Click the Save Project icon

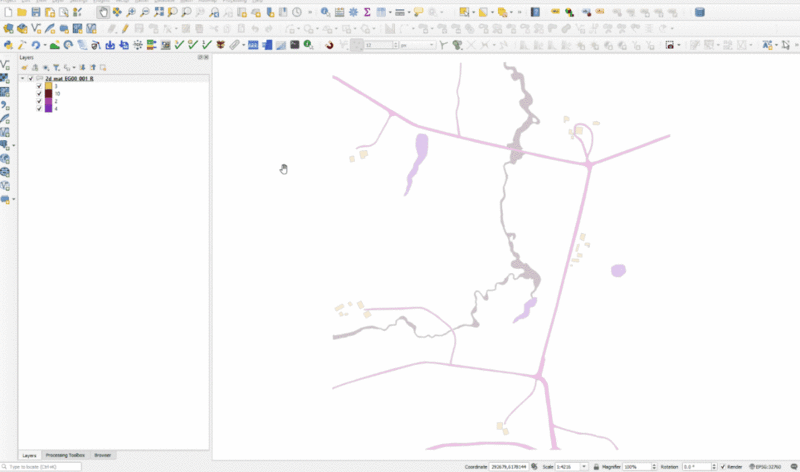point(36,12)
